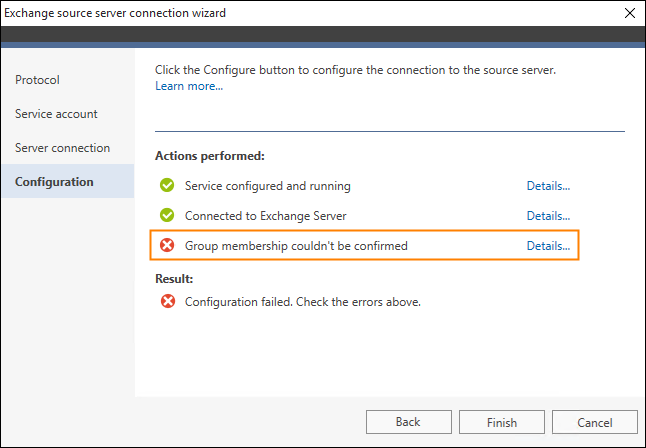Click green check icon beside Service configured
This screenshot has width=646, height=448.
pyautogui.click(x=167, y=185)
